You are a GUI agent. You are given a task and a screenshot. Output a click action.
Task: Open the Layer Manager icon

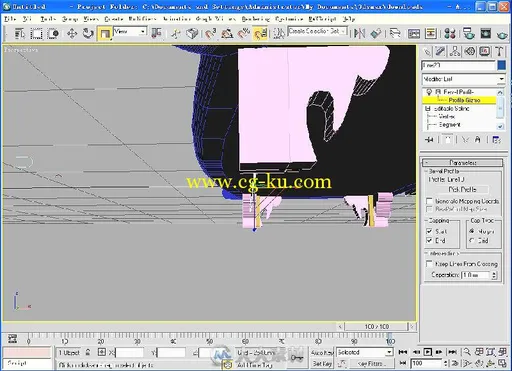(395, 34)
